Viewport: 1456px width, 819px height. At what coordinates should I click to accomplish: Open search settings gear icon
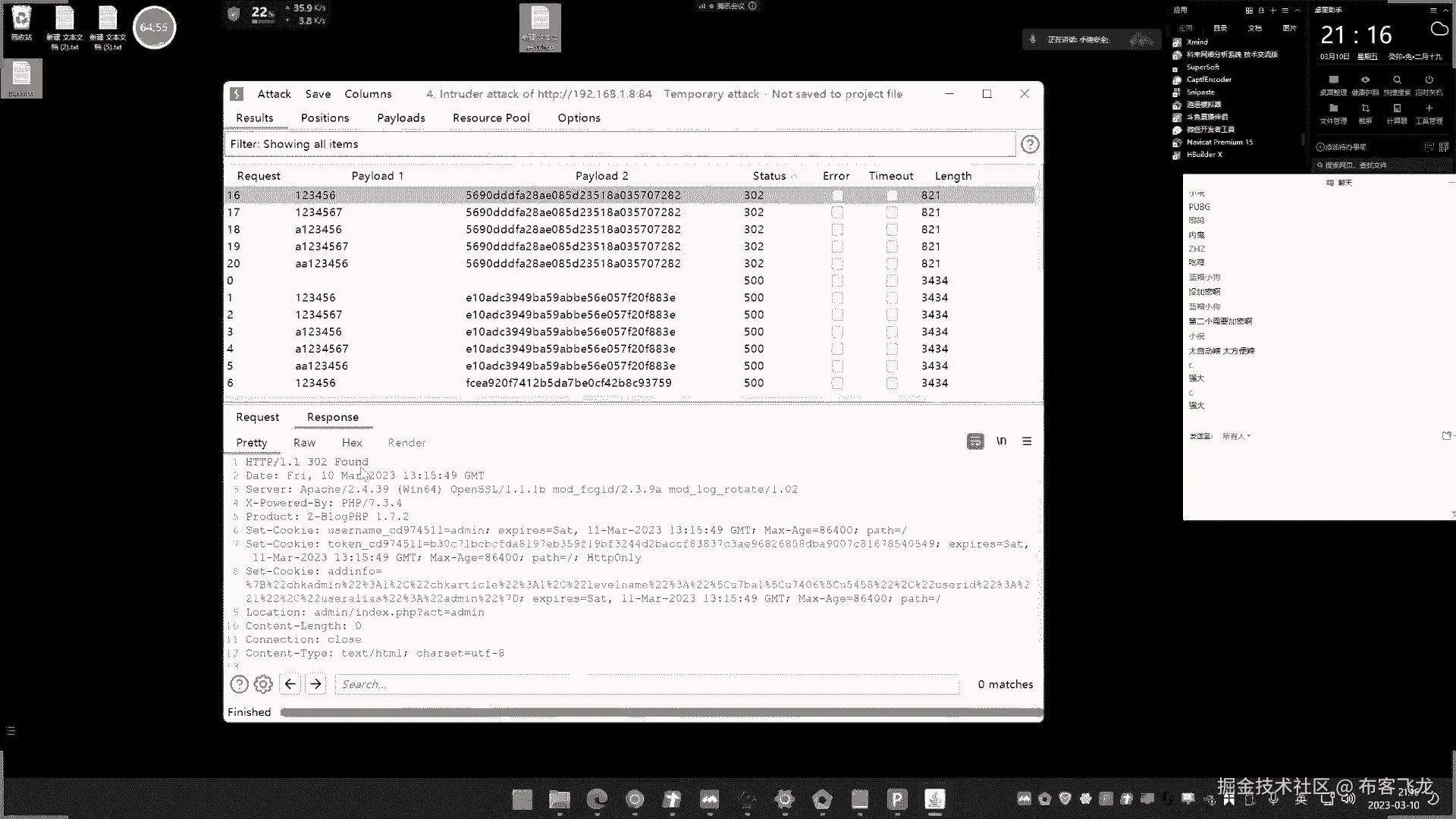263,684
